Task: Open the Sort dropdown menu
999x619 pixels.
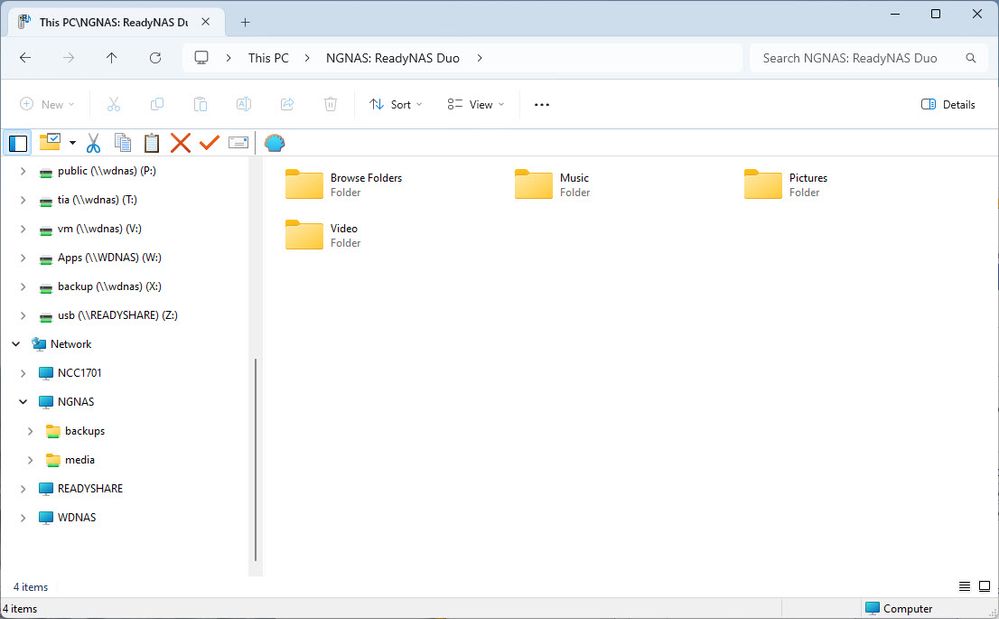Action: pos(396,104)
